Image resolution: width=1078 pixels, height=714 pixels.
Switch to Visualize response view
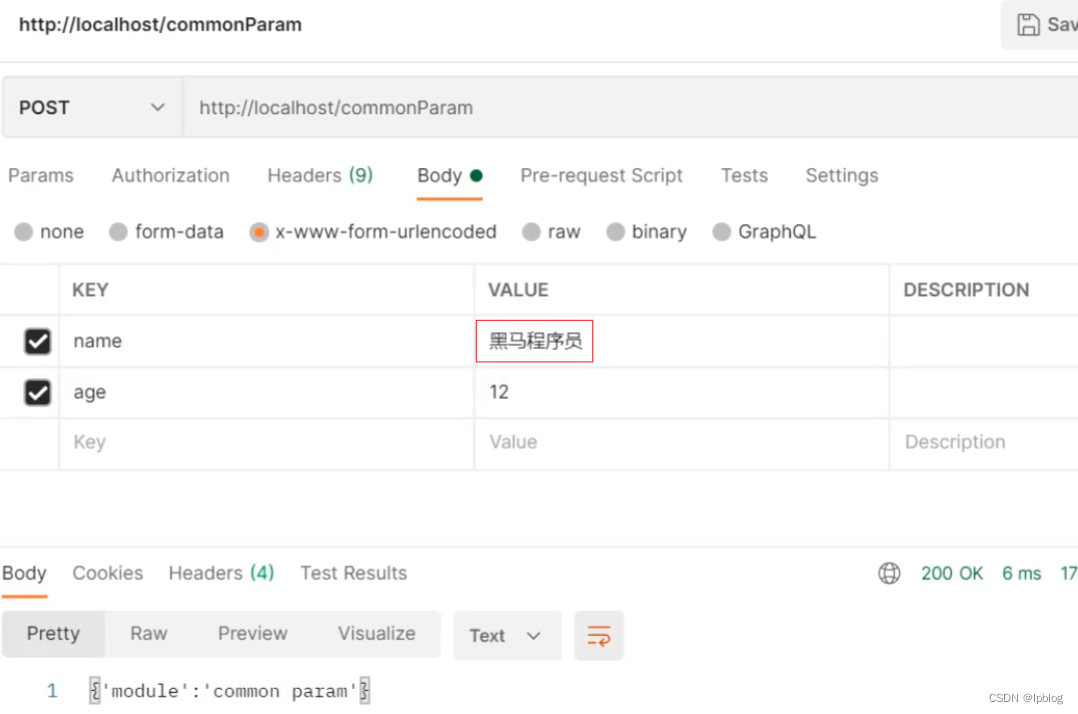[376, 634]
